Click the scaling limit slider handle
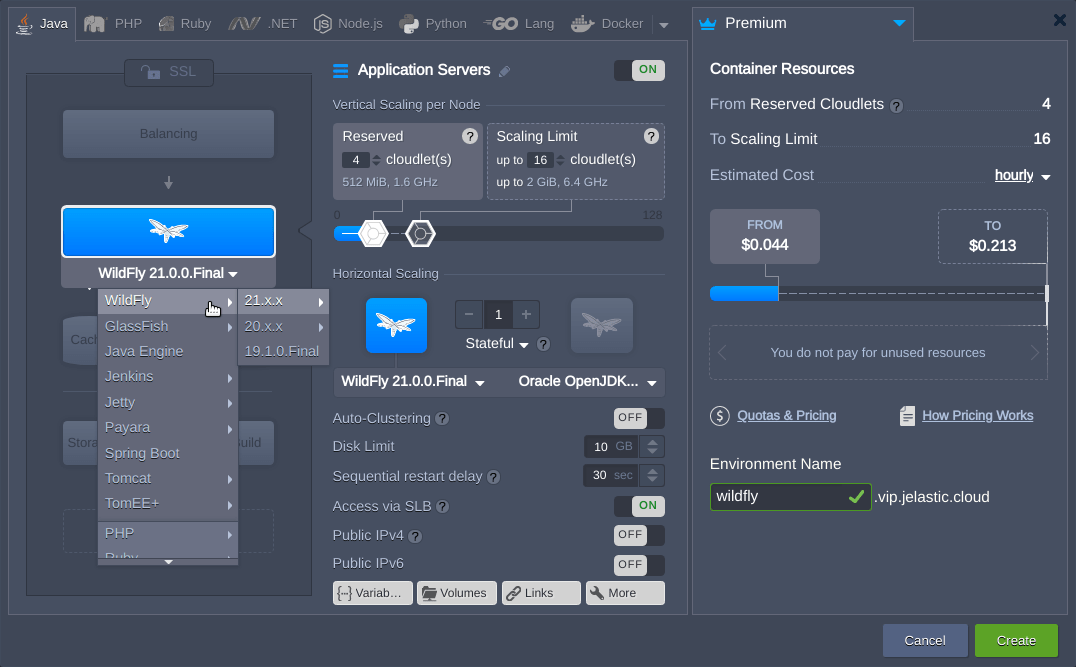This screenshot has width=1076, height=667. 420,234
